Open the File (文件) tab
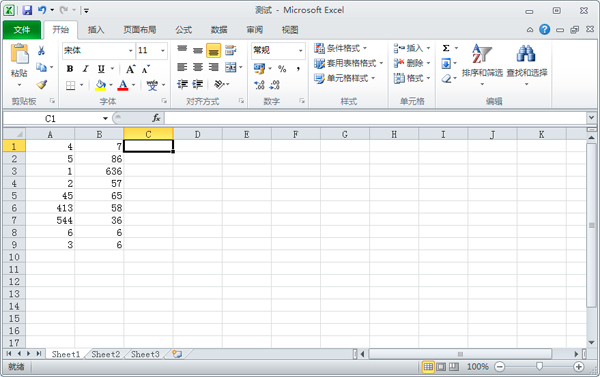 pyautogui.click(x=22, y=29)
